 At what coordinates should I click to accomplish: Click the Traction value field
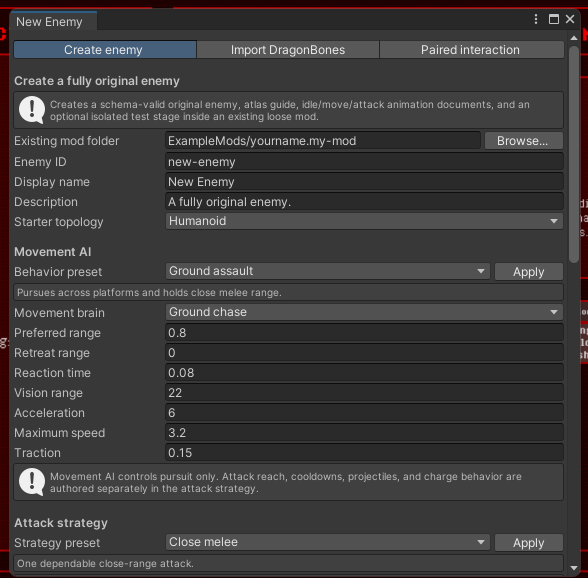(364, 453)
